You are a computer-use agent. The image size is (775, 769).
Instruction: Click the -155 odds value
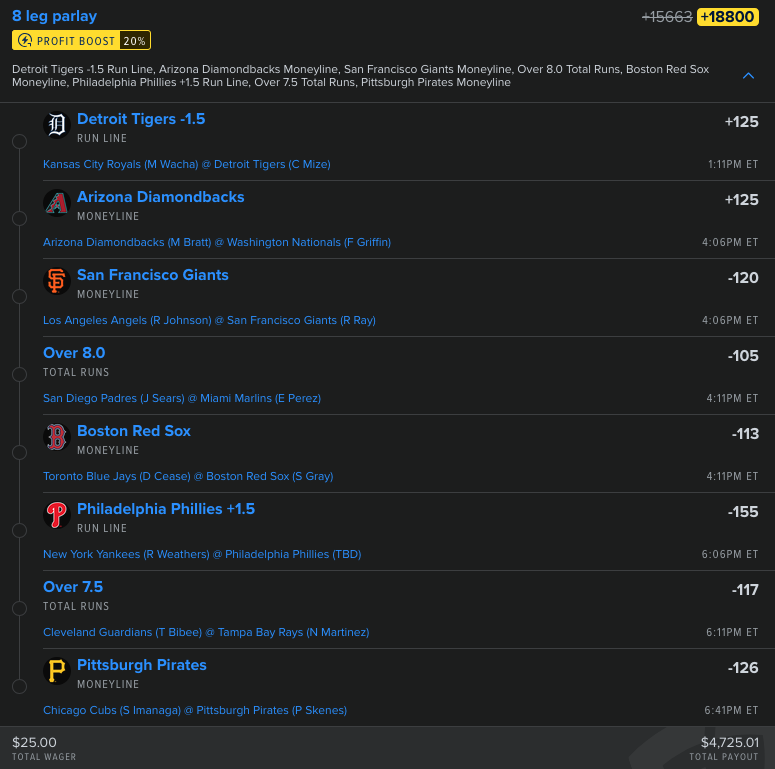pyautogui.click(x=743, y=513)
